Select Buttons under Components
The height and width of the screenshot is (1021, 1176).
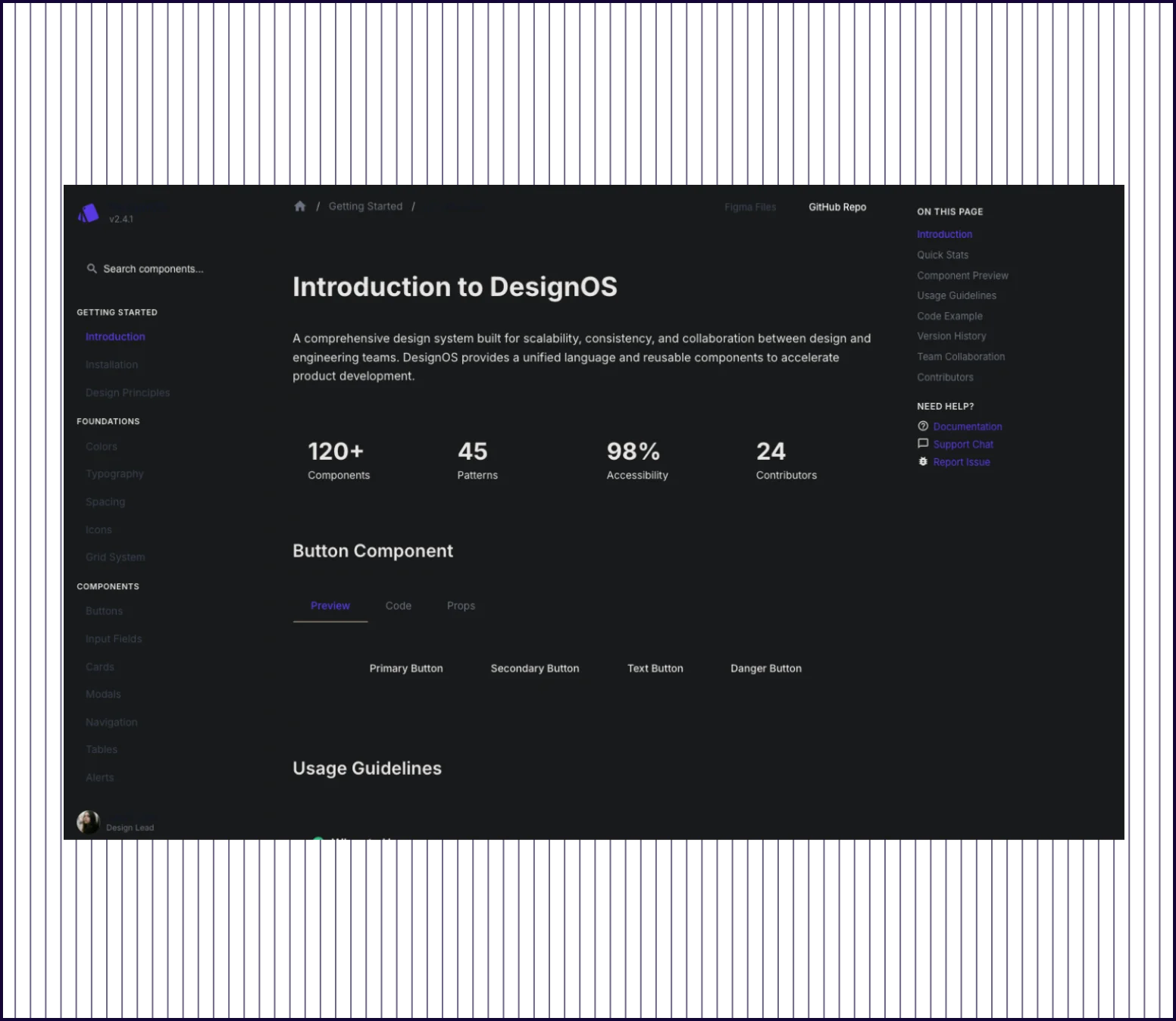(104, 610)
